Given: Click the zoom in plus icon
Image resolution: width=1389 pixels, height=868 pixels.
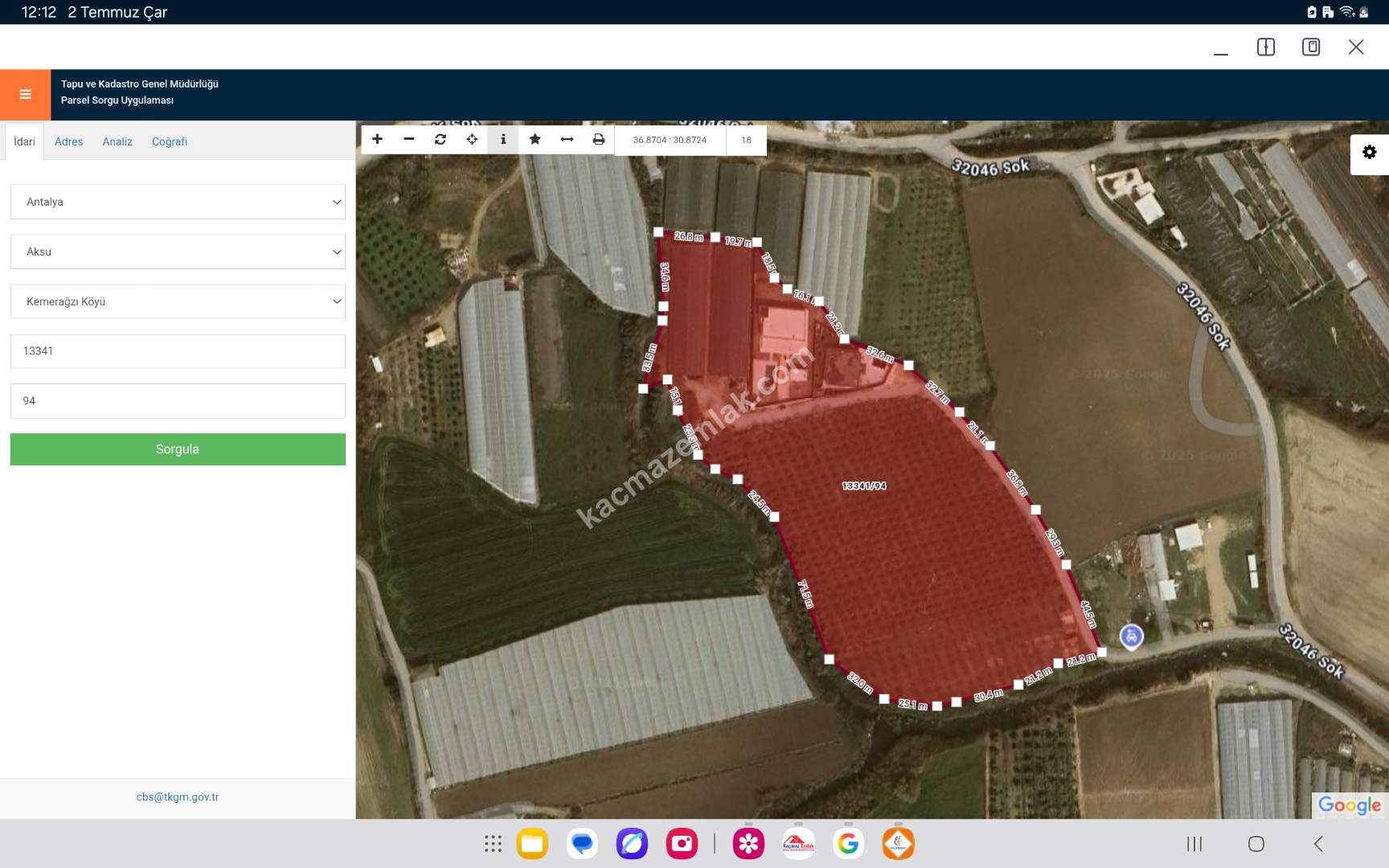Looking at the screenshot, I should (x=377, y=139).
